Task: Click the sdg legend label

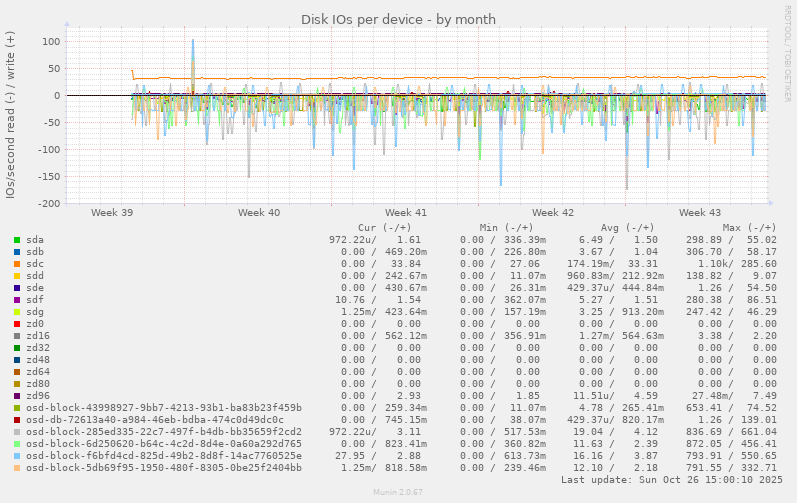Action: tap(35, 312)
